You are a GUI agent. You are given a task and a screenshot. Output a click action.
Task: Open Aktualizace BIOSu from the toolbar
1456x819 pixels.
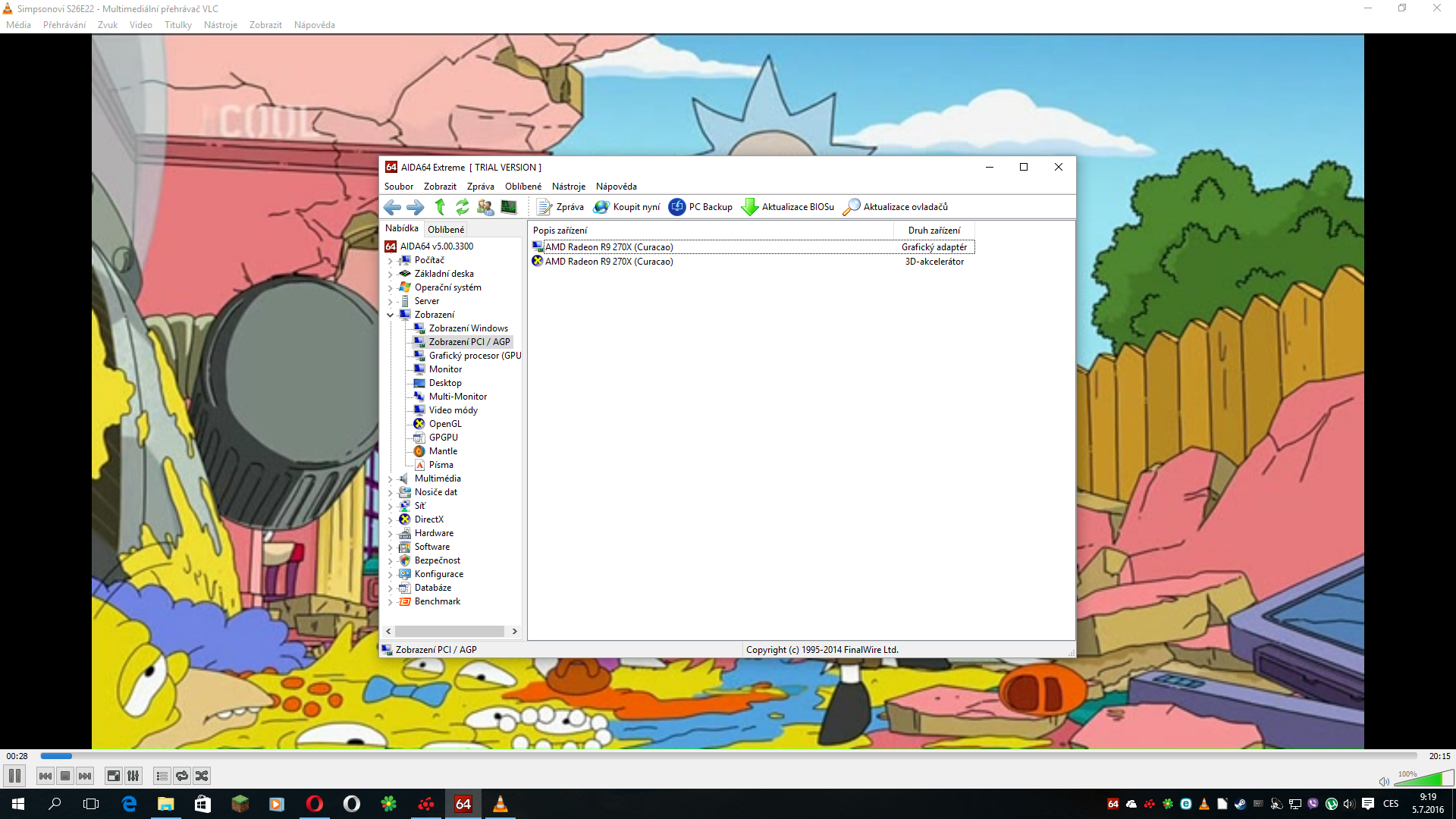click(x=787, y=207)
